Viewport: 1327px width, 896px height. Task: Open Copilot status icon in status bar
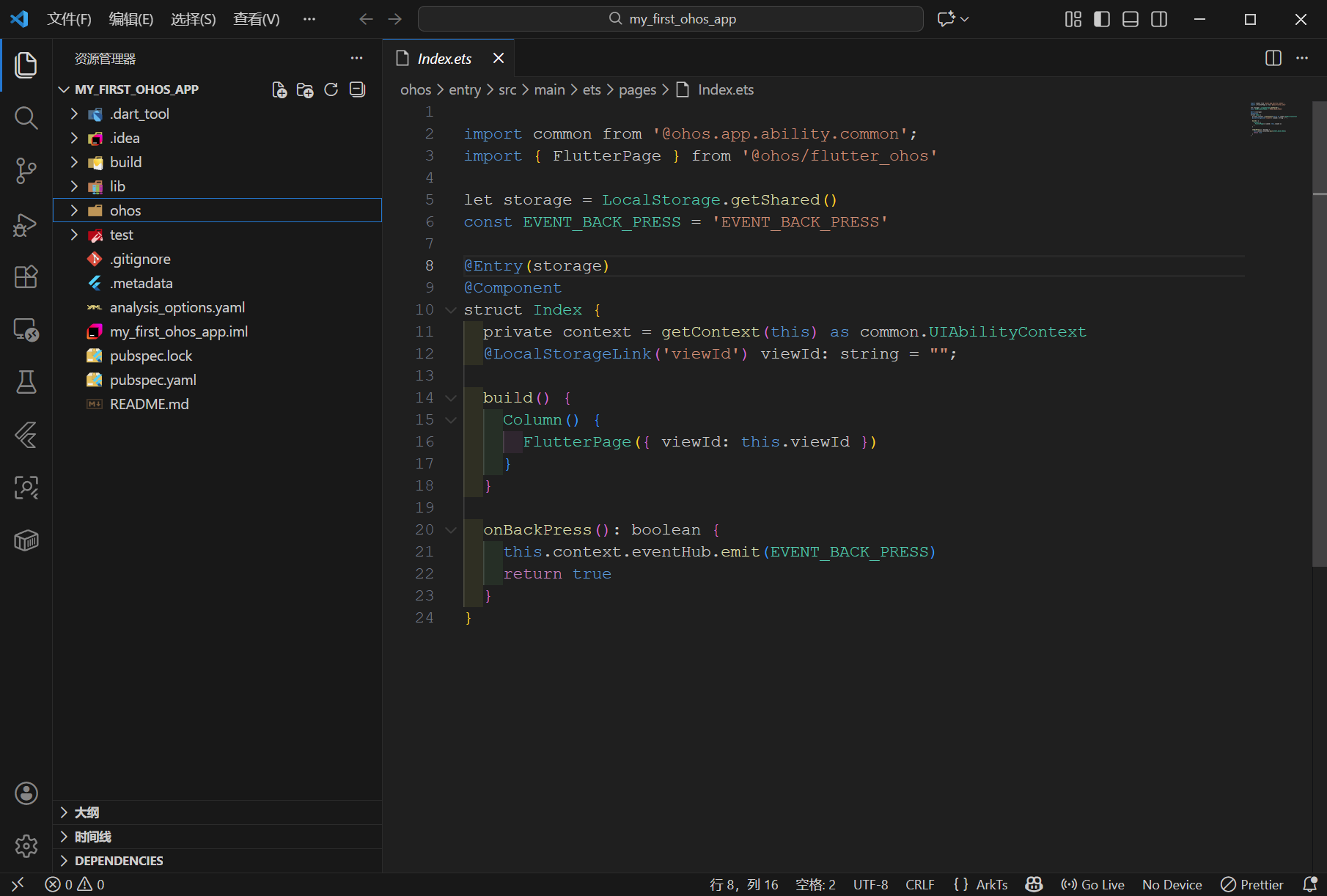(x=1034, y=884)
